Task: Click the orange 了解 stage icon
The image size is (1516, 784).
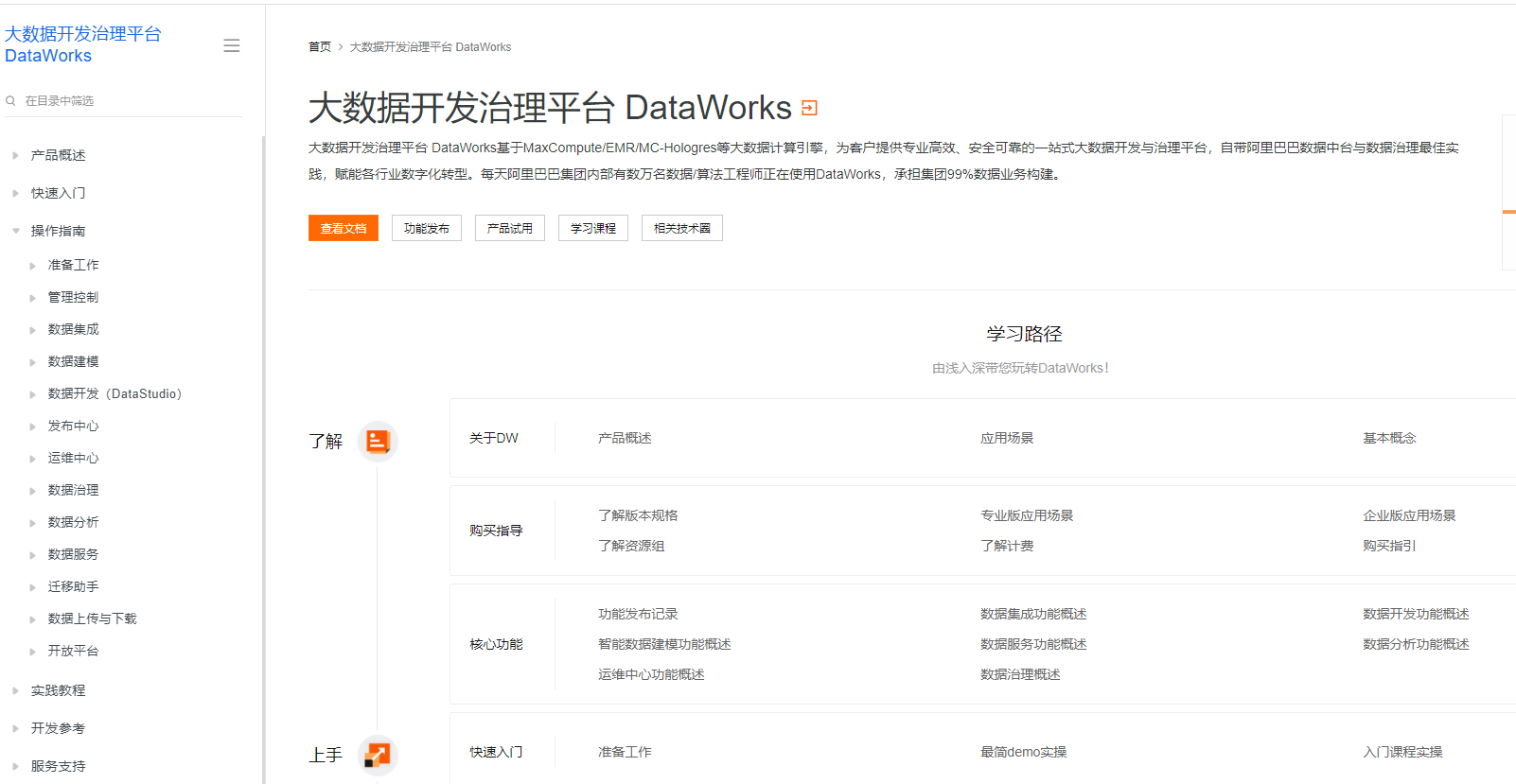Action: [378, 442]
